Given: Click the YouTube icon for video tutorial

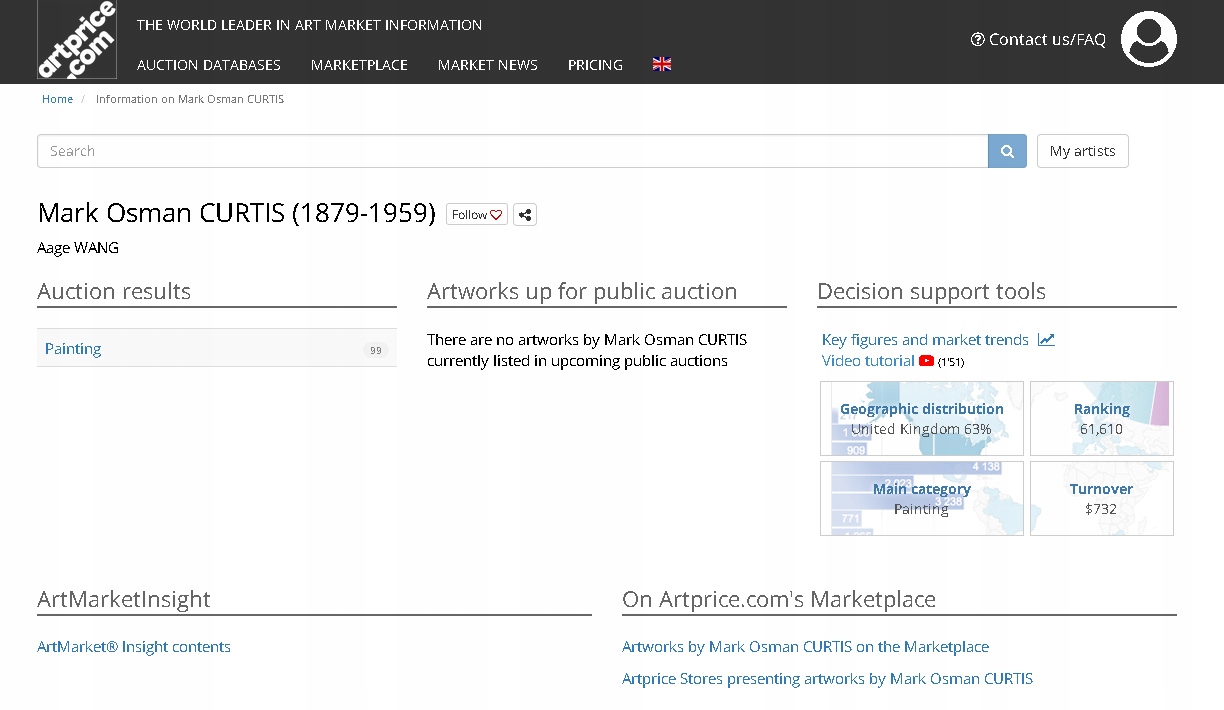Looking at the screenshot, I should [926, 361].
